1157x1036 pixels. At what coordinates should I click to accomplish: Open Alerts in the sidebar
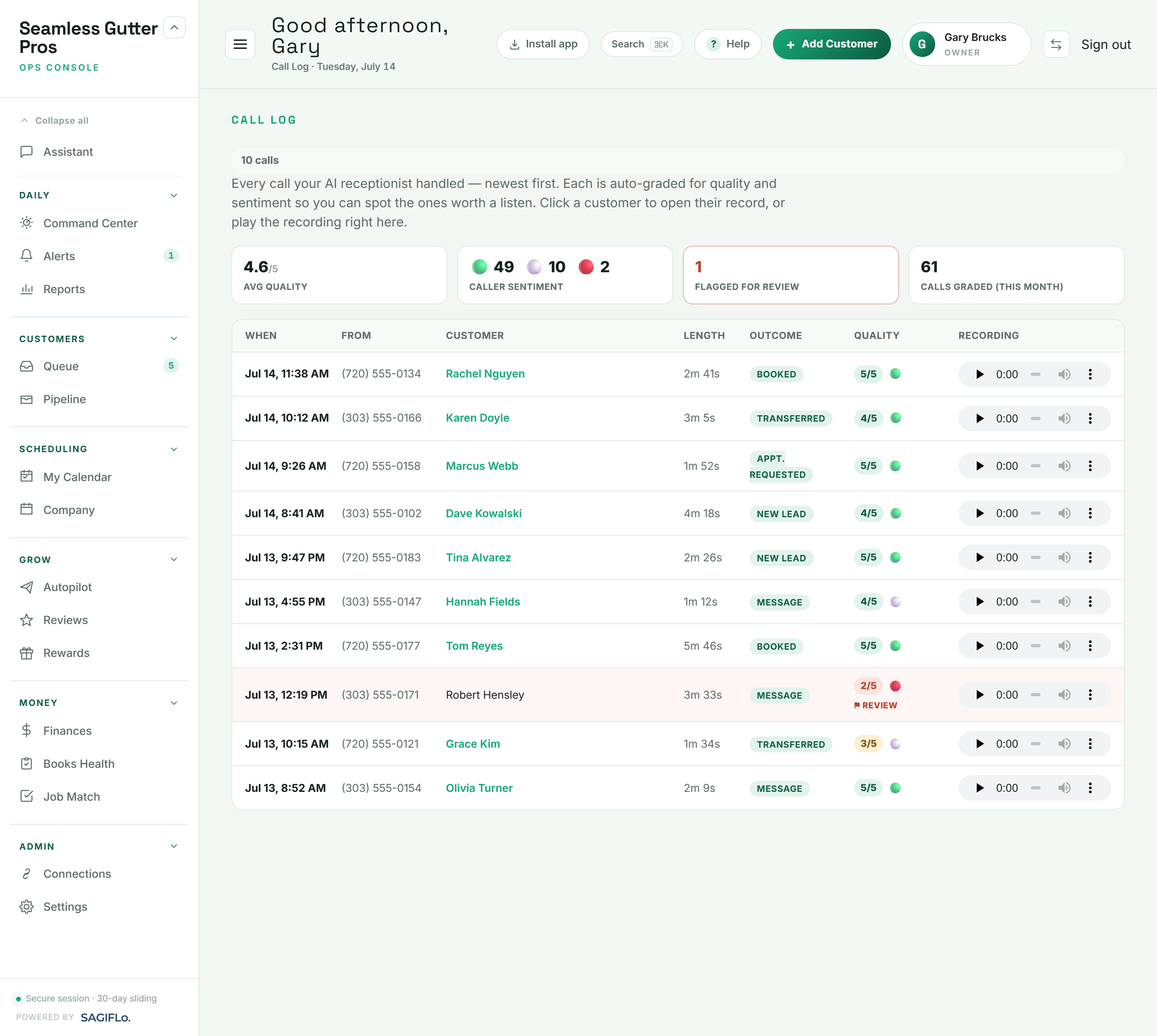[x=99, y=256]
